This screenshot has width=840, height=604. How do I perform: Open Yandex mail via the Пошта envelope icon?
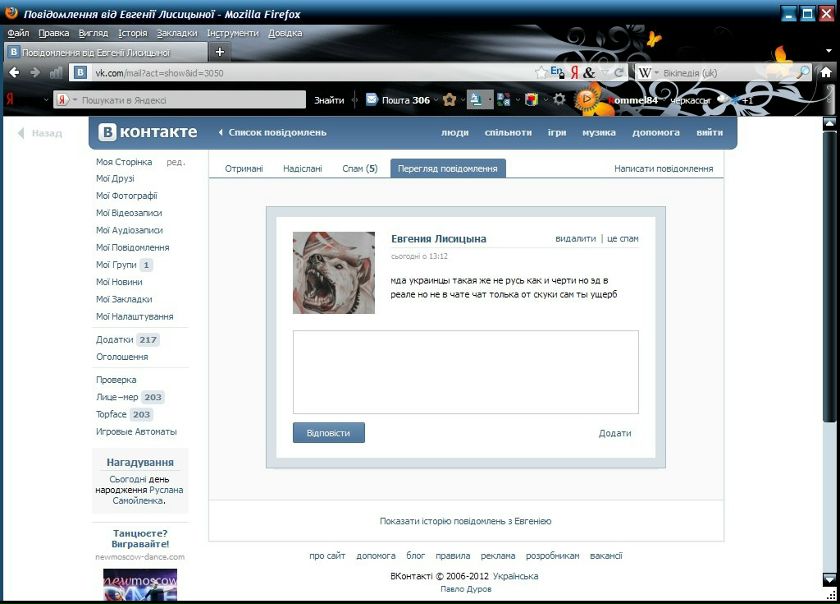[x=372, y=100]
